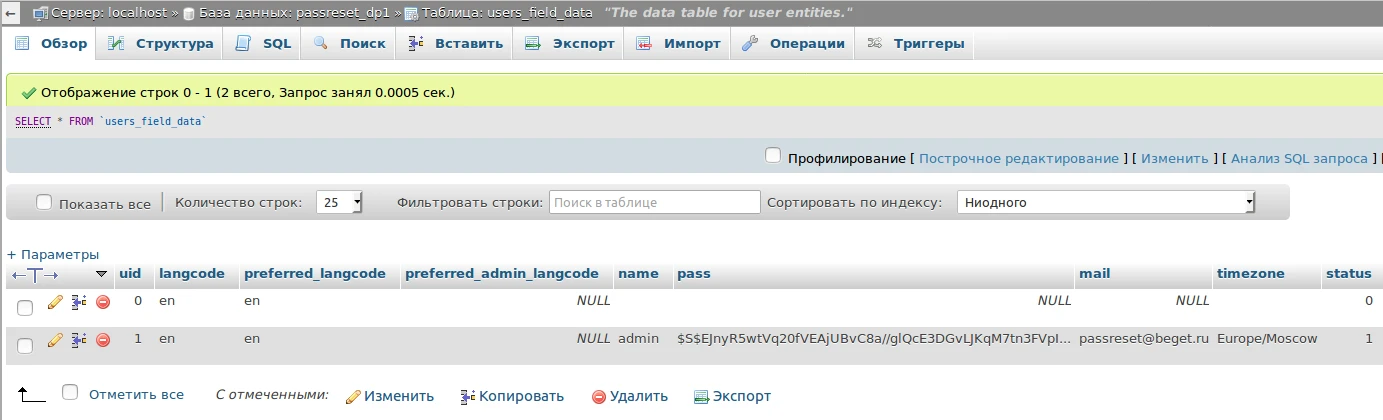Click the password hash cell starting $S$EJnyR5
1383x420 pixels.
coord(874,339)
